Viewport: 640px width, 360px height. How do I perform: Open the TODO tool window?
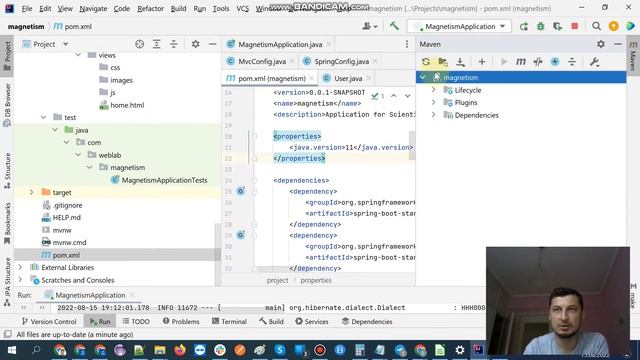tap(136, 322)
